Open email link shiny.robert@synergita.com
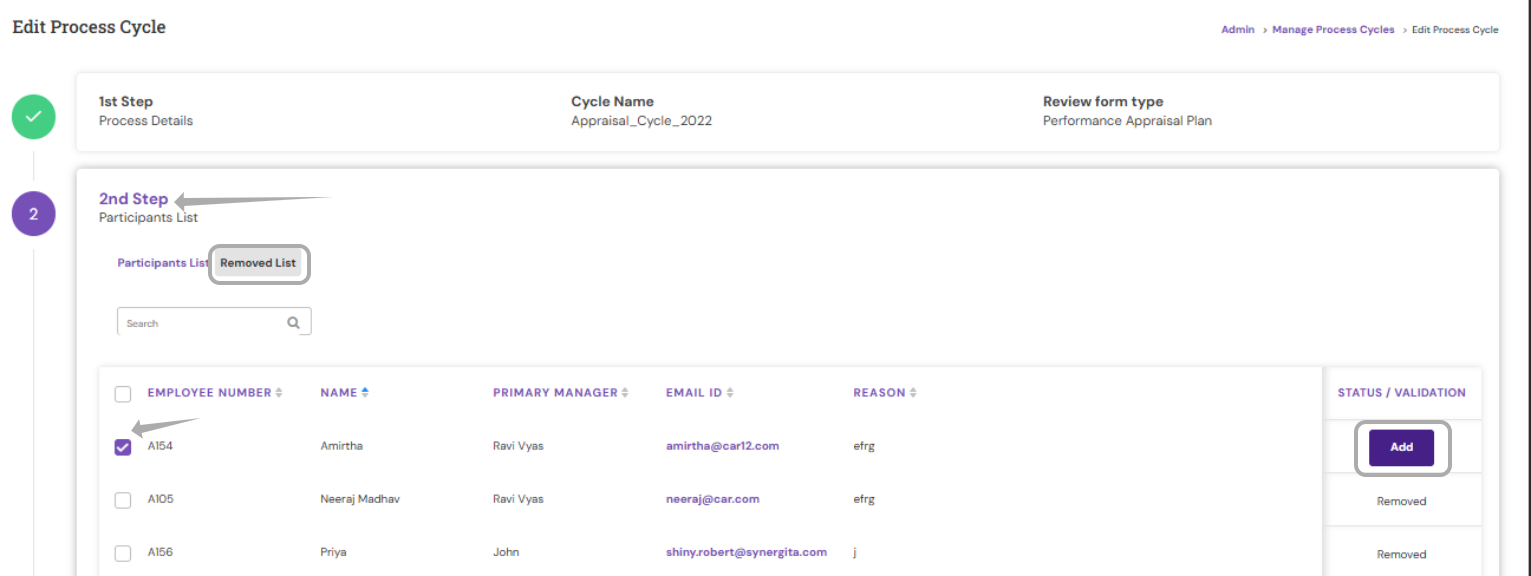The height and width of the screenshot is (576, 1531). [x=746, y=552]
